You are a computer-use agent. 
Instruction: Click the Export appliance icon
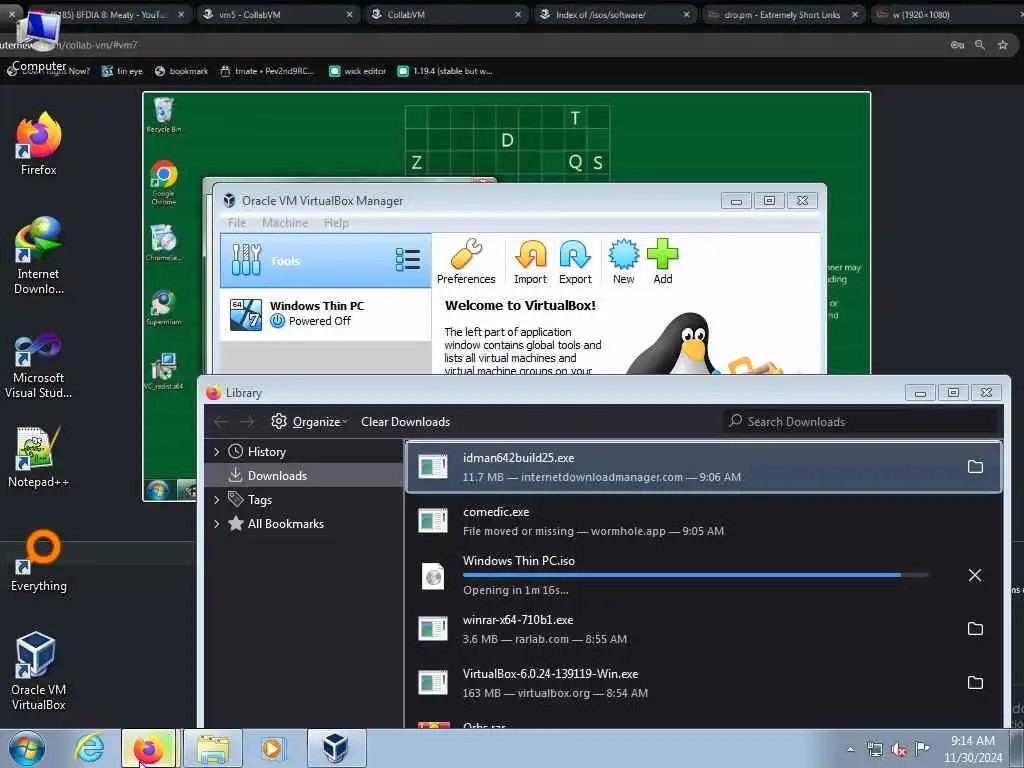[575, 261]
